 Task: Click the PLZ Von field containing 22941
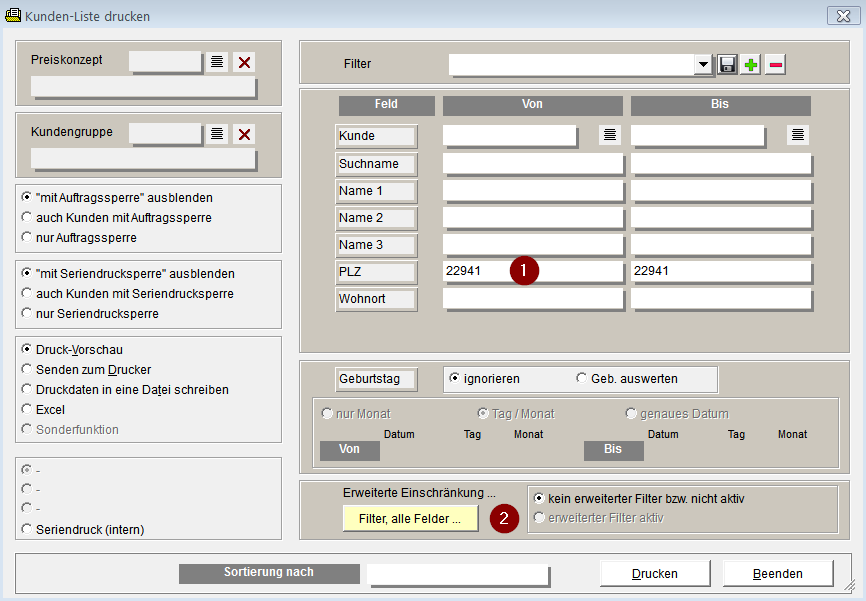(x=533, y=271)
